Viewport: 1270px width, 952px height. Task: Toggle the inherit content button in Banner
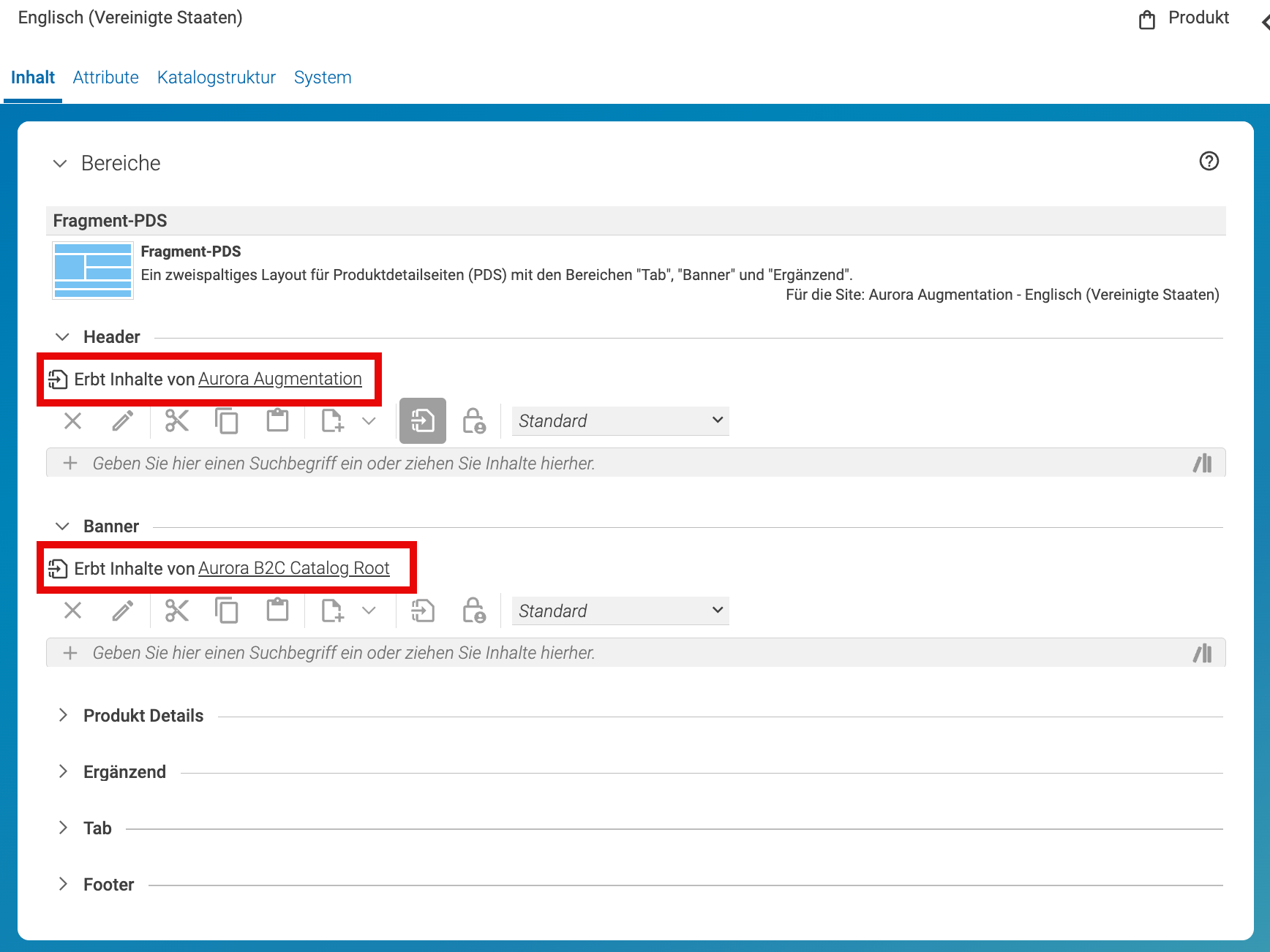coord(423,611)
